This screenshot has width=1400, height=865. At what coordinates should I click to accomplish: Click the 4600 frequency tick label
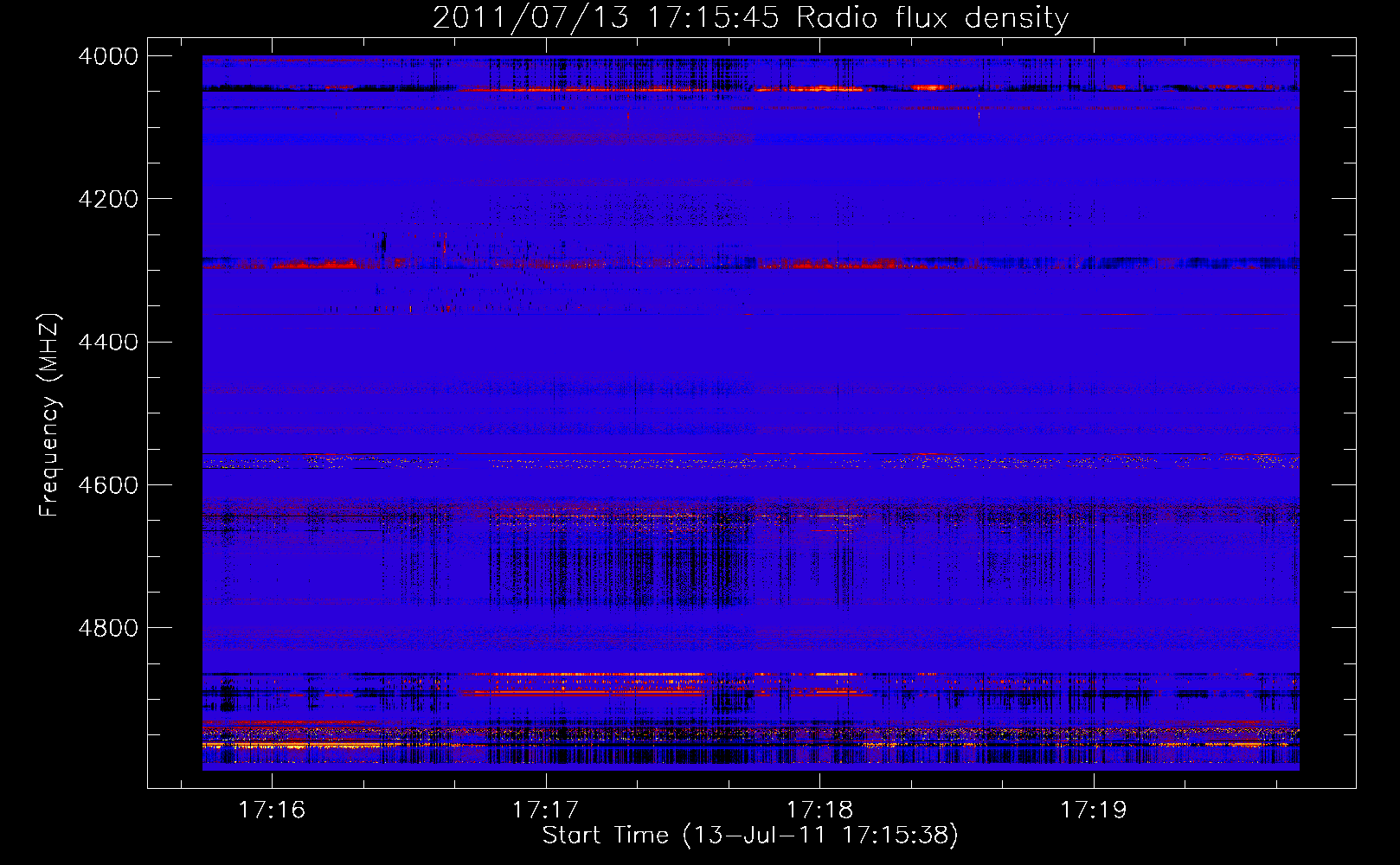(108, 484)
